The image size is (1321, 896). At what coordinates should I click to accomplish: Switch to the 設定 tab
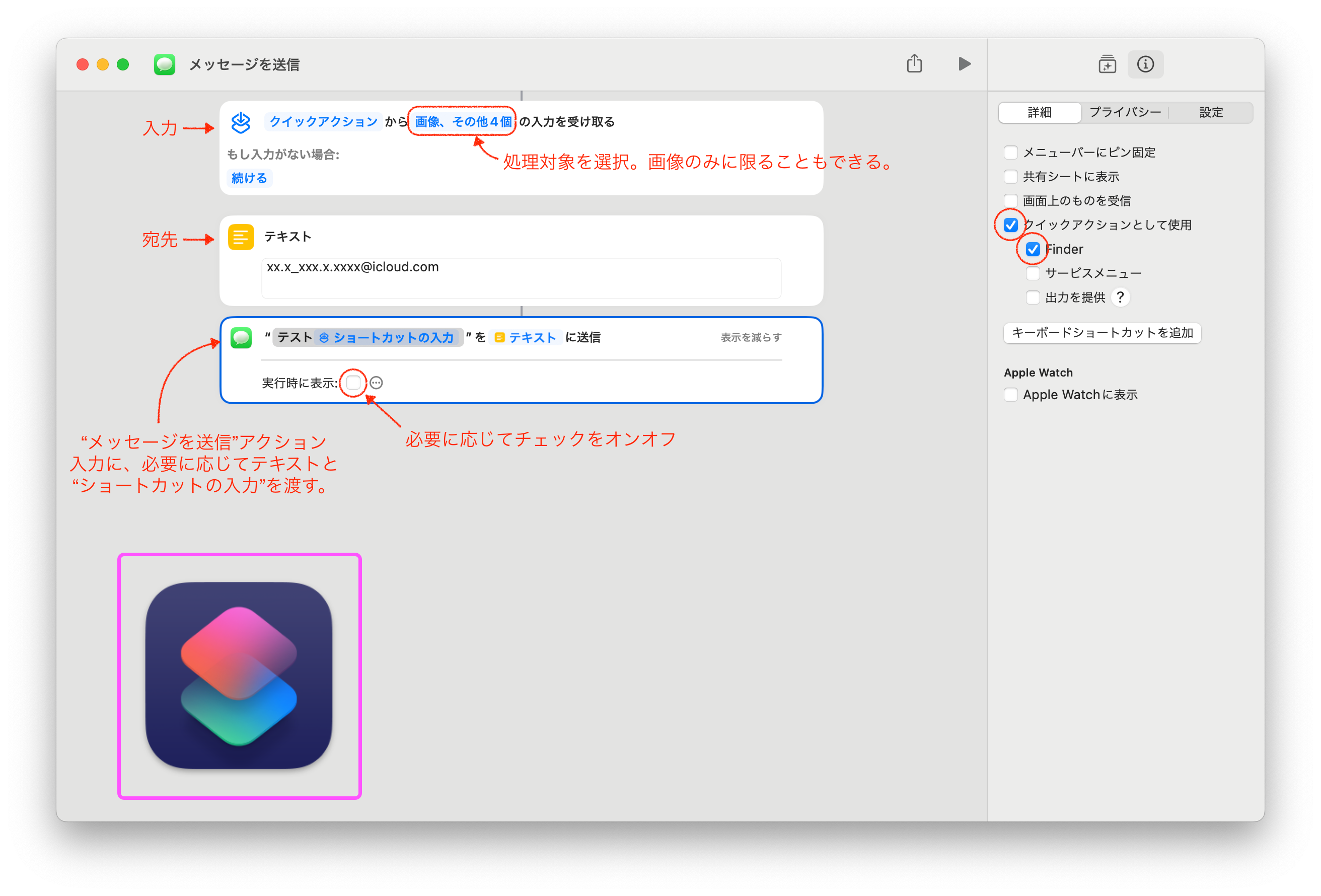(1210, 113)
